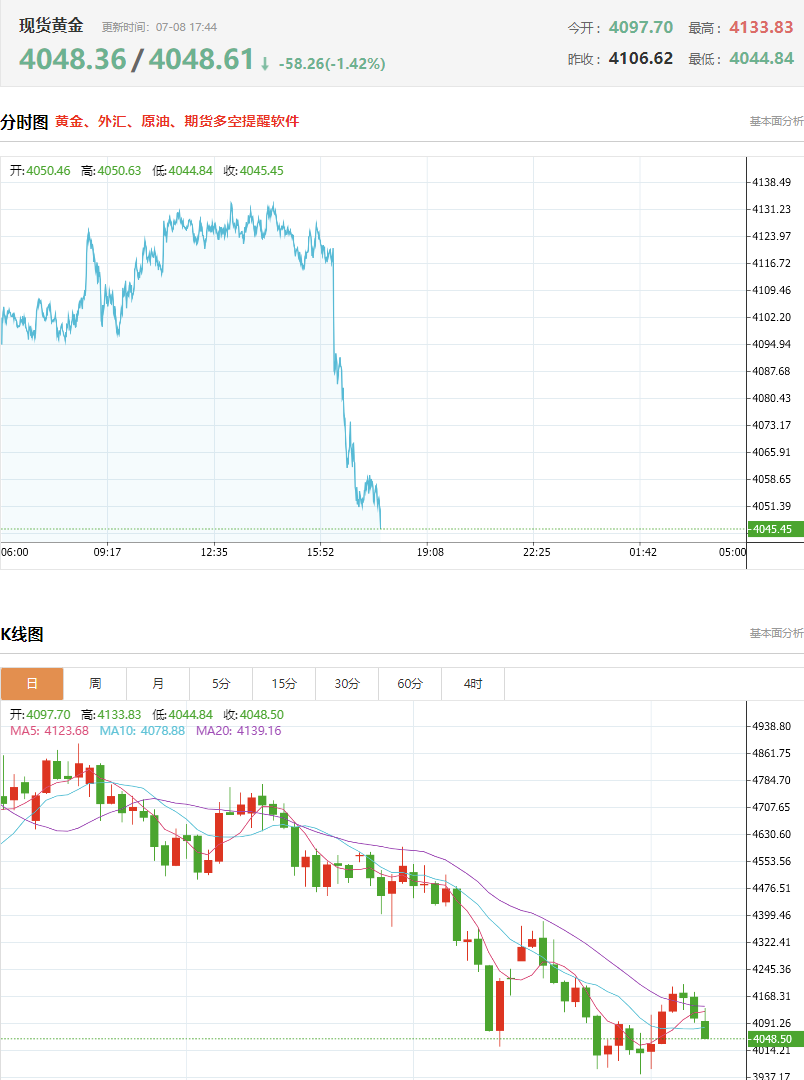Click the down arrow beside the 4048.61 price
This screenshot has height=1080, width=804.
pos(265,64)
